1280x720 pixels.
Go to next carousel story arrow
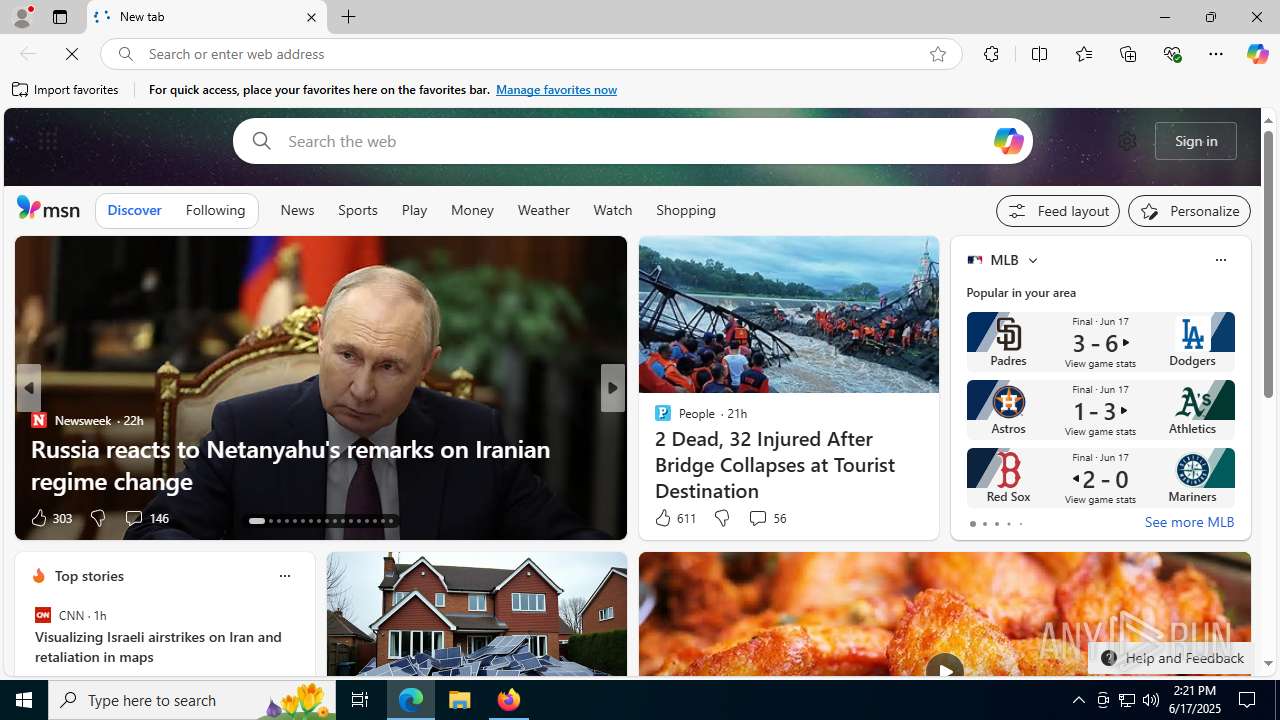(612, 388)
